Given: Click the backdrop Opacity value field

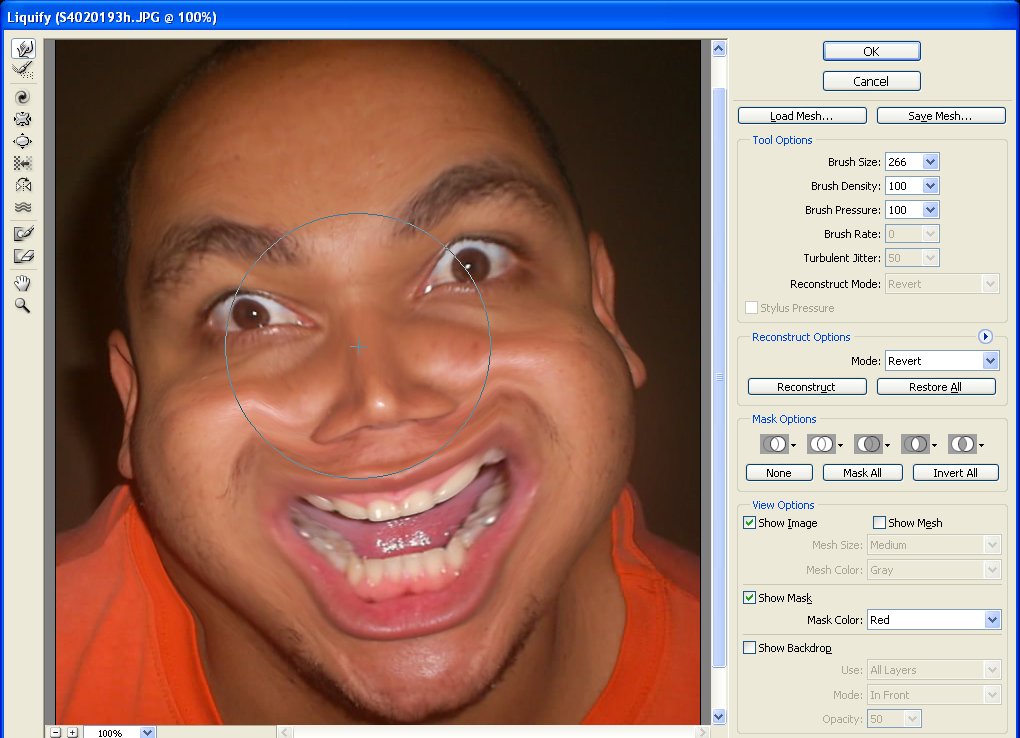Looking at the screenshot, I should [x=886, y=718].
